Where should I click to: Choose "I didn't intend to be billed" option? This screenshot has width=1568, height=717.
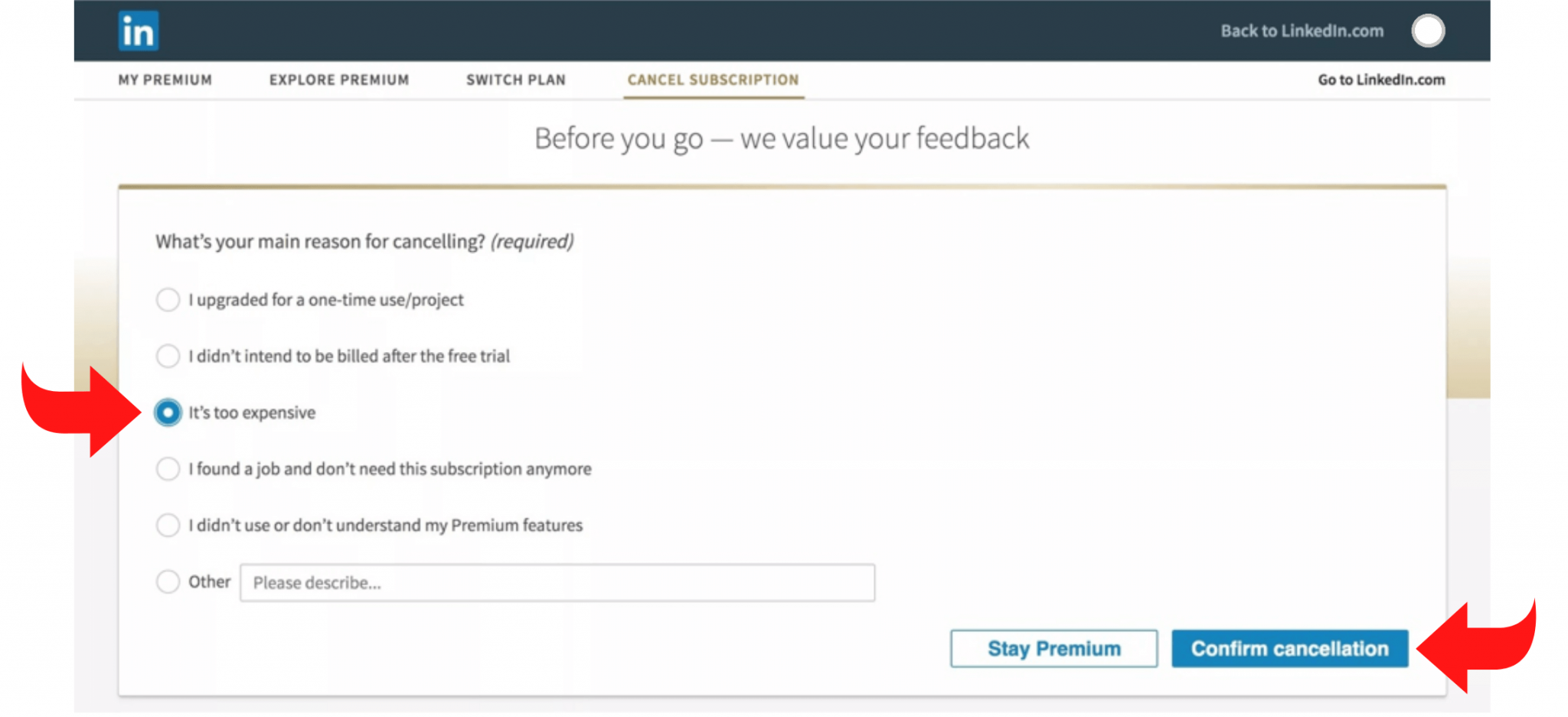168,357
